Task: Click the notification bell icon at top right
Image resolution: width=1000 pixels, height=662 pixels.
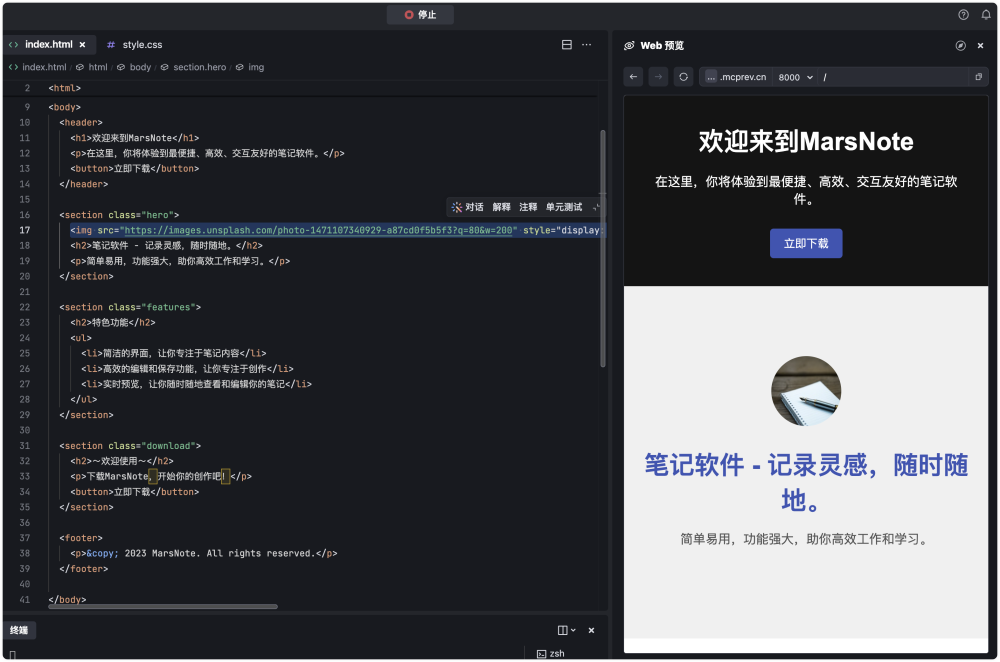Action: [x=987, y=15]
